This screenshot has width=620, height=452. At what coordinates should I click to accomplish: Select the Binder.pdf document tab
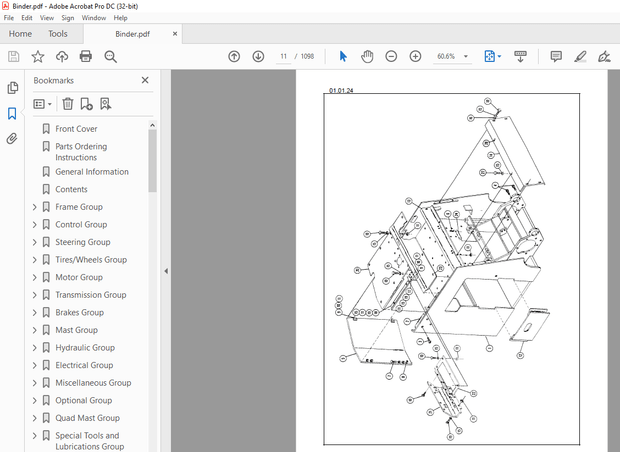[132, 34]
